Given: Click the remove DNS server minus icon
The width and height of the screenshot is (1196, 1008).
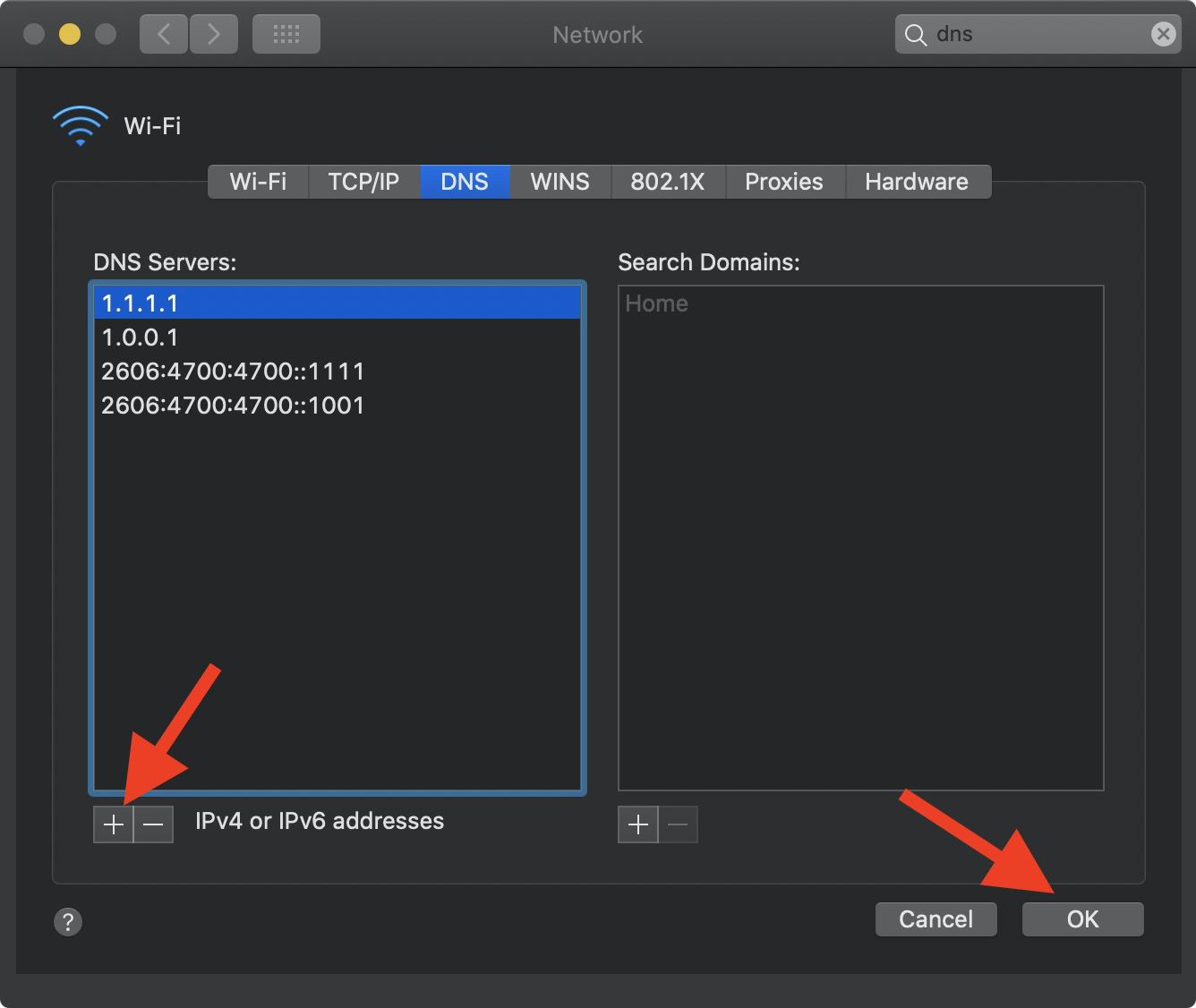Looking at the screenshot, I should click(153, 824).
